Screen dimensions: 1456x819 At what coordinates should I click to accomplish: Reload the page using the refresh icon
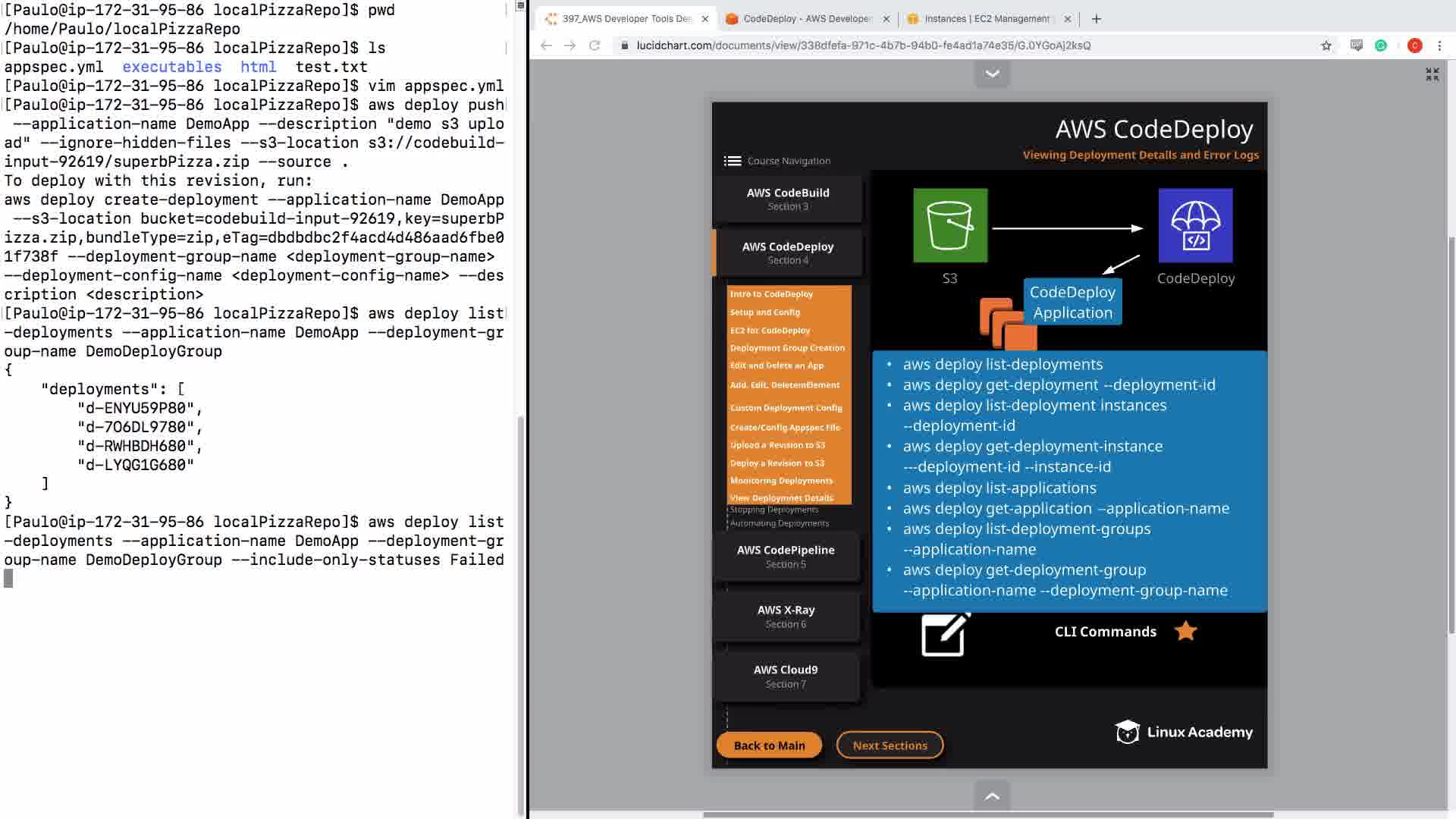[595, 45]
